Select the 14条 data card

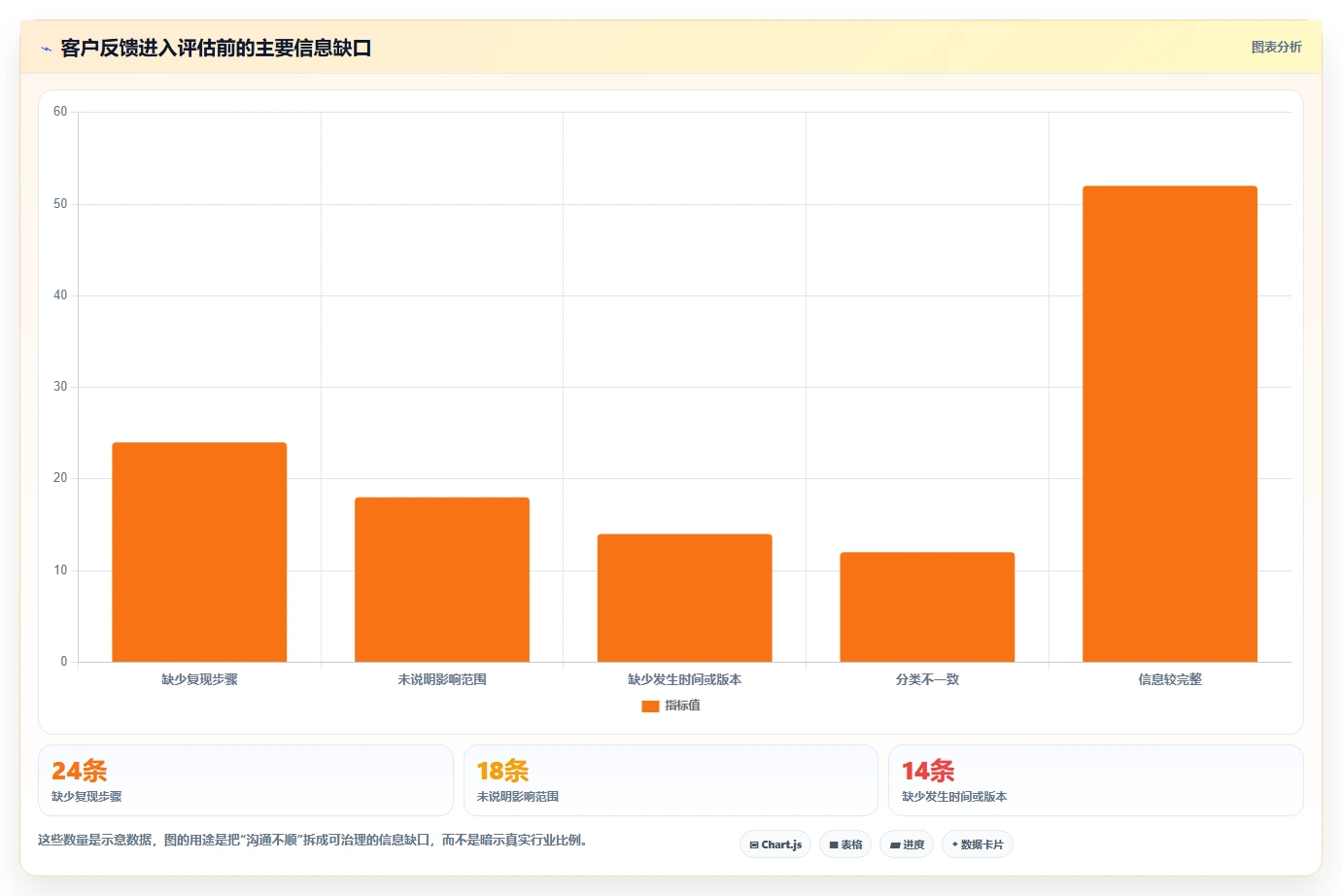point(1096,780)
